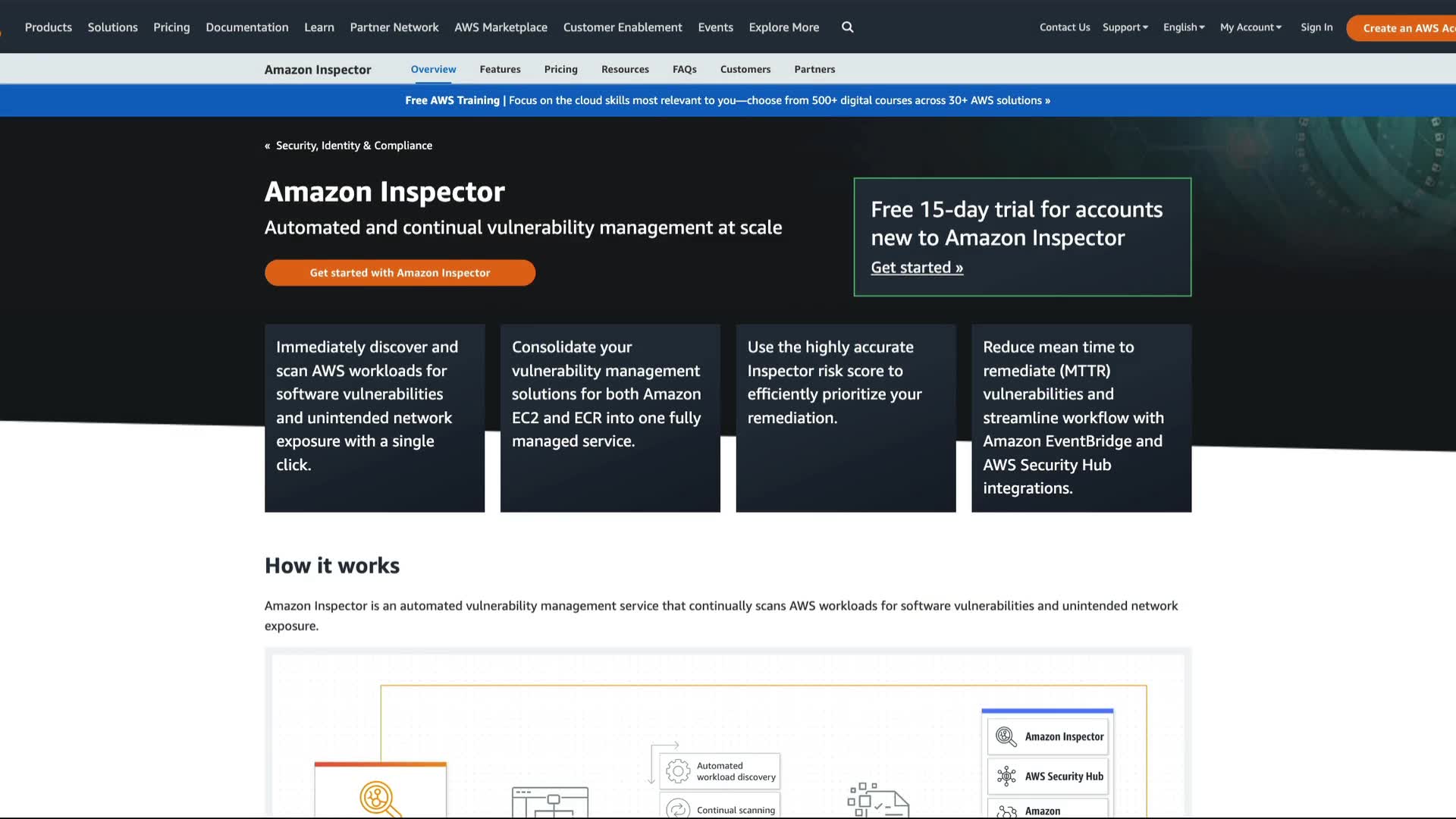Open the Explore More menu
Image resolution: width=1456 pixels, height=819 pixels.
point(783,27)
